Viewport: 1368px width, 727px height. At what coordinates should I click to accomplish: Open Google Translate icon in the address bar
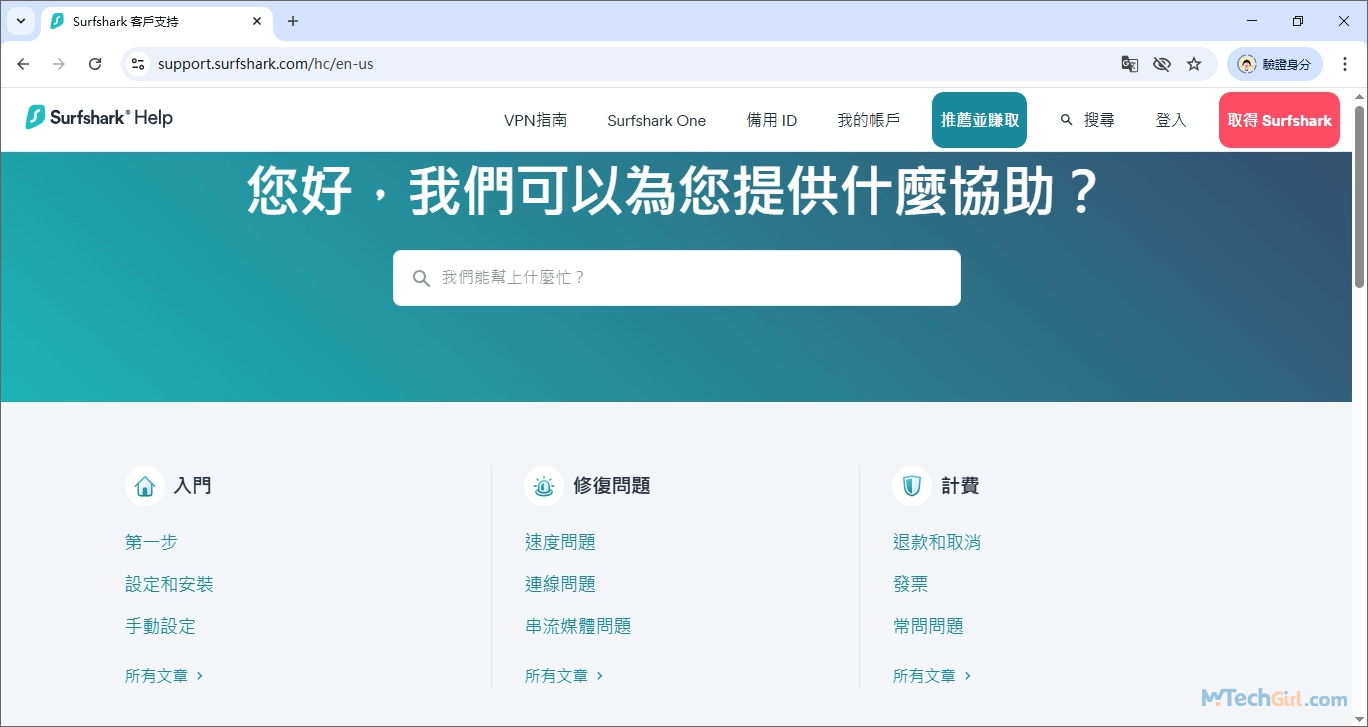point(1129,63)
